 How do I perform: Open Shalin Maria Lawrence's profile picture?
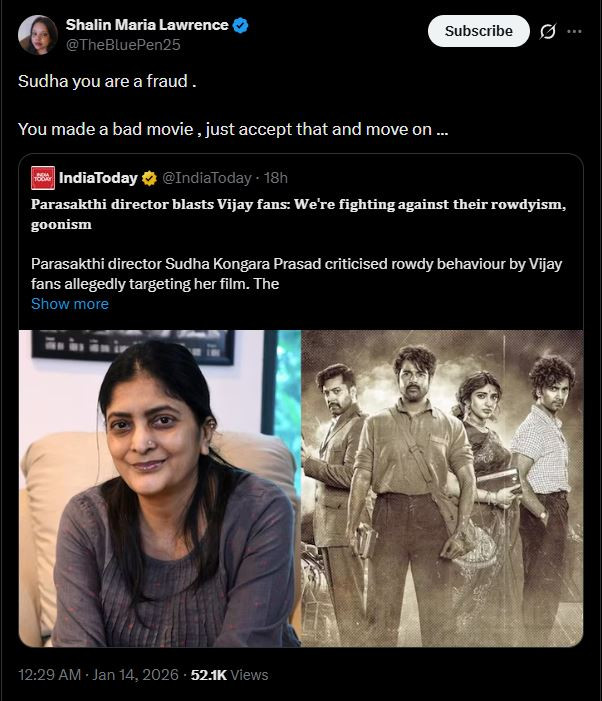pos(37,34)
